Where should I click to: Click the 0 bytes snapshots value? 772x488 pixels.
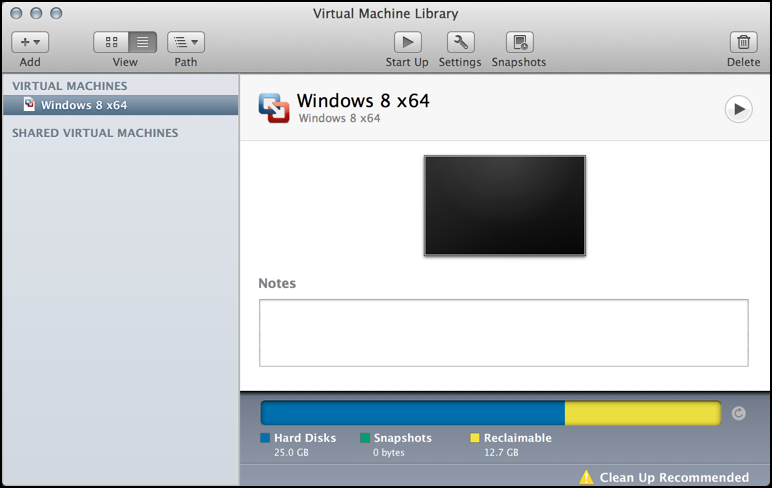pyautogui.click(x=388, y=452)
